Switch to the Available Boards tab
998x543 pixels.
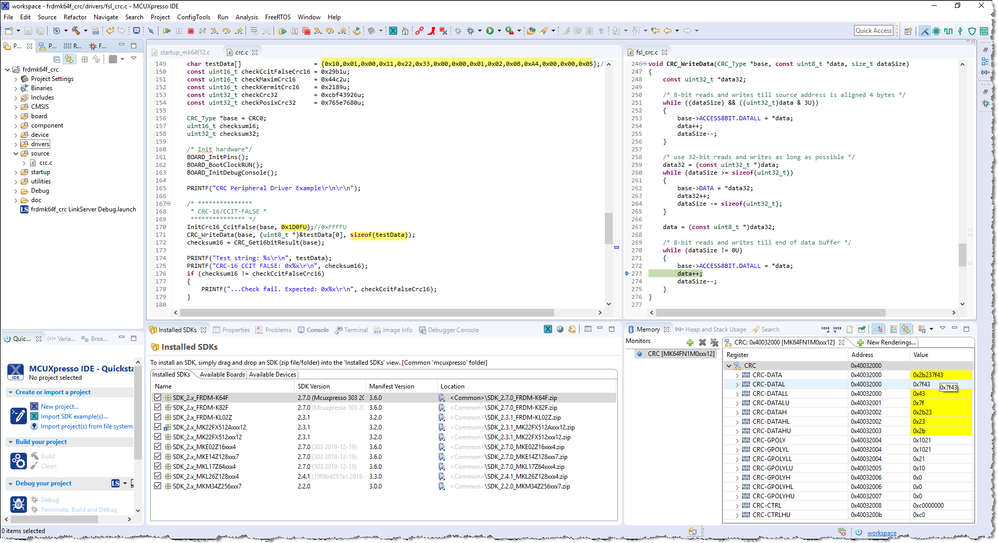pos(221,374)
